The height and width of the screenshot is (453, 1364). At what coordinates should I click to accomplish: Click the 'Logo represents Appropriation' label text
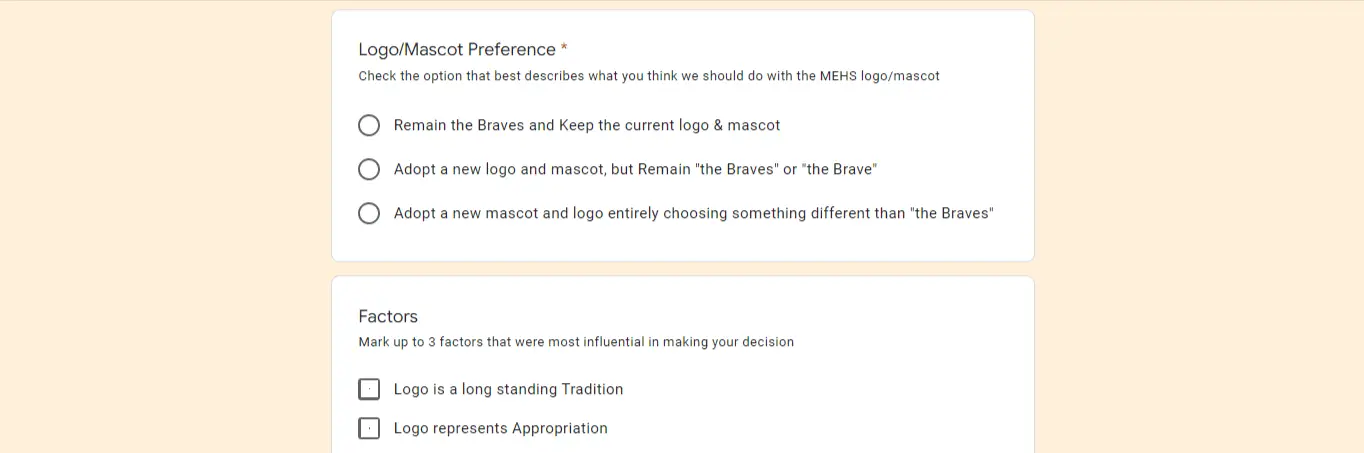(x=501, y=428)
